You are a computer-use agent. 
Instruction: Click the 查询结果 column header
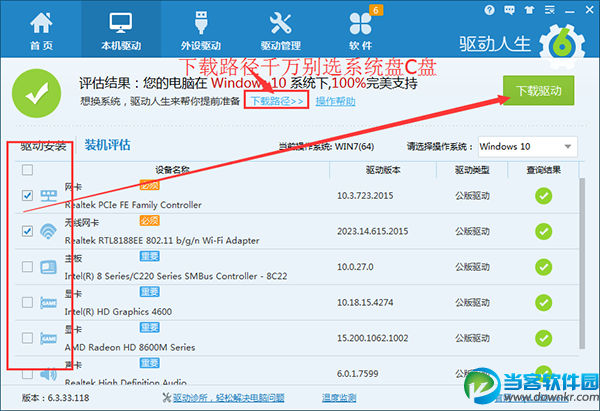point(543,170)
